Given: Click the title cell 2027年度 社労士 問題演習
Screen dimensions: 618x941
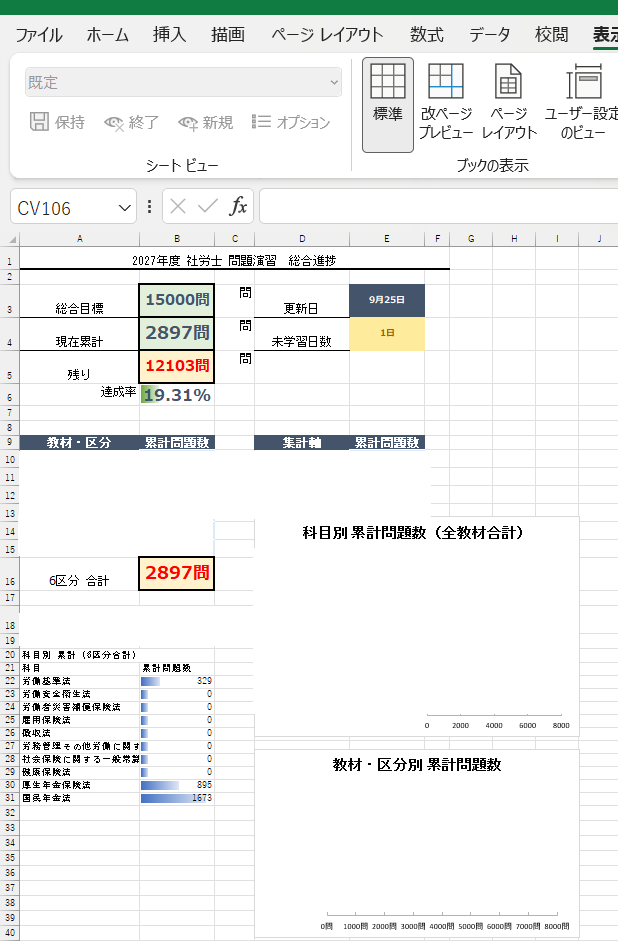Looking at the screenshot, I should coord(234,261).
